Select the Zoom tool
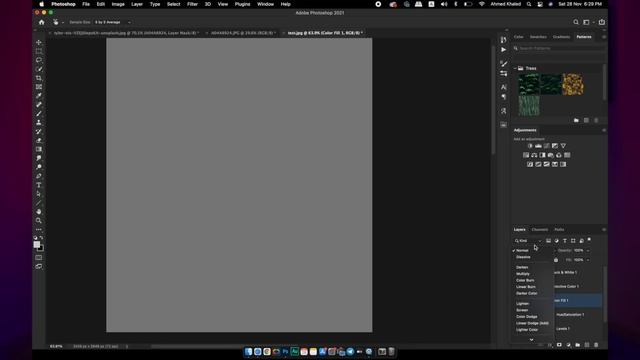The height and width of the screenshot is (360, 640). pos(39,221)
